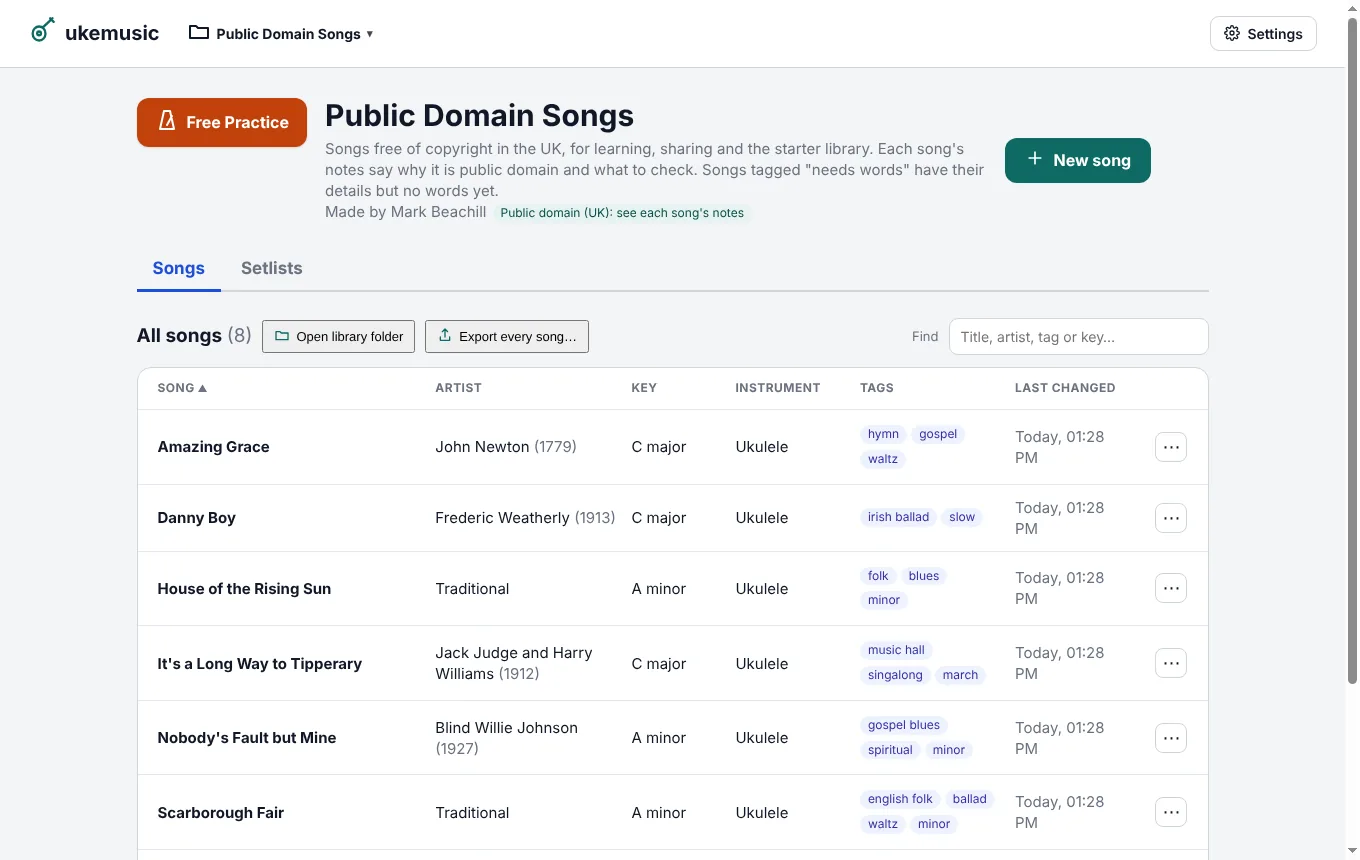Open more options for It's a Long Way to Tipperary
This screenshot has height=860, width=1360.
(1171, 663)
